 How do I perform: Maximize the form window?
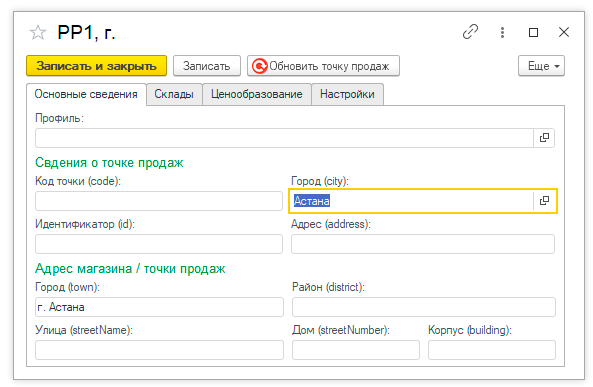click(533, 33)
